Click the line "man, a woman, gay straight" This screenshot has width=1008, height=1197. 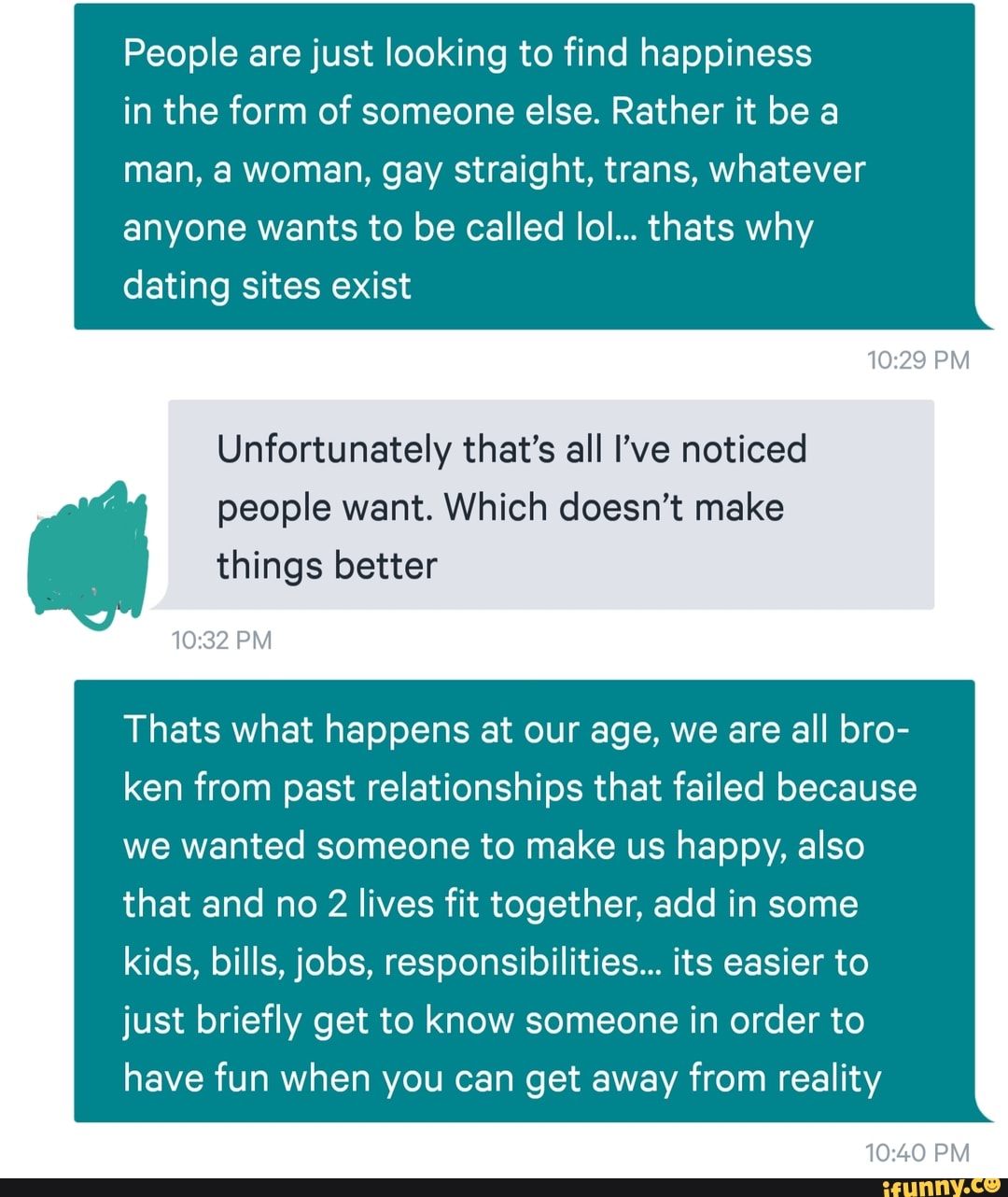[494, 170]
